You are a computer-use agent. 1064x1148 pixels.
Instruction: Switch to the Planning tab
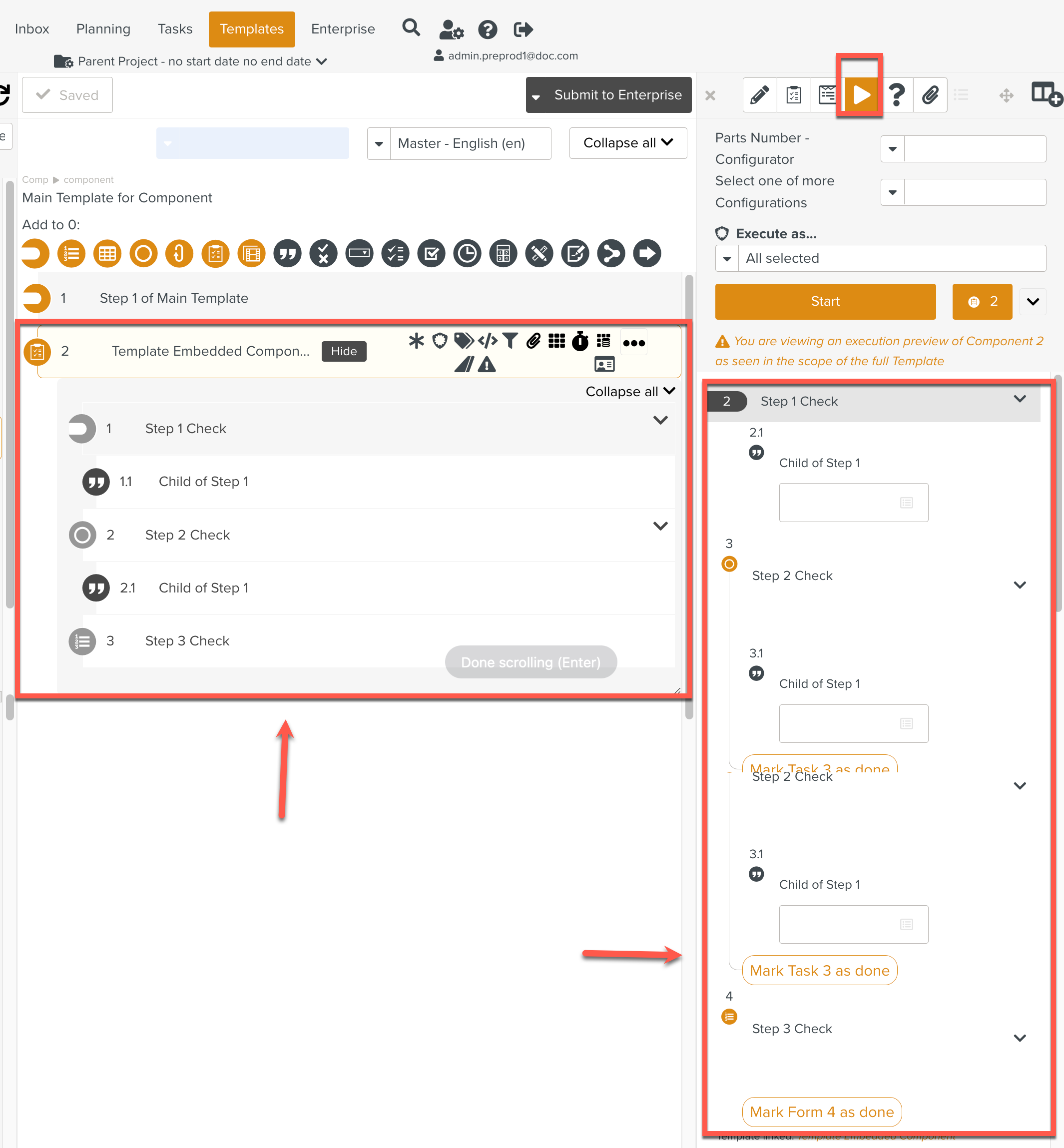[x=103, y=29]
